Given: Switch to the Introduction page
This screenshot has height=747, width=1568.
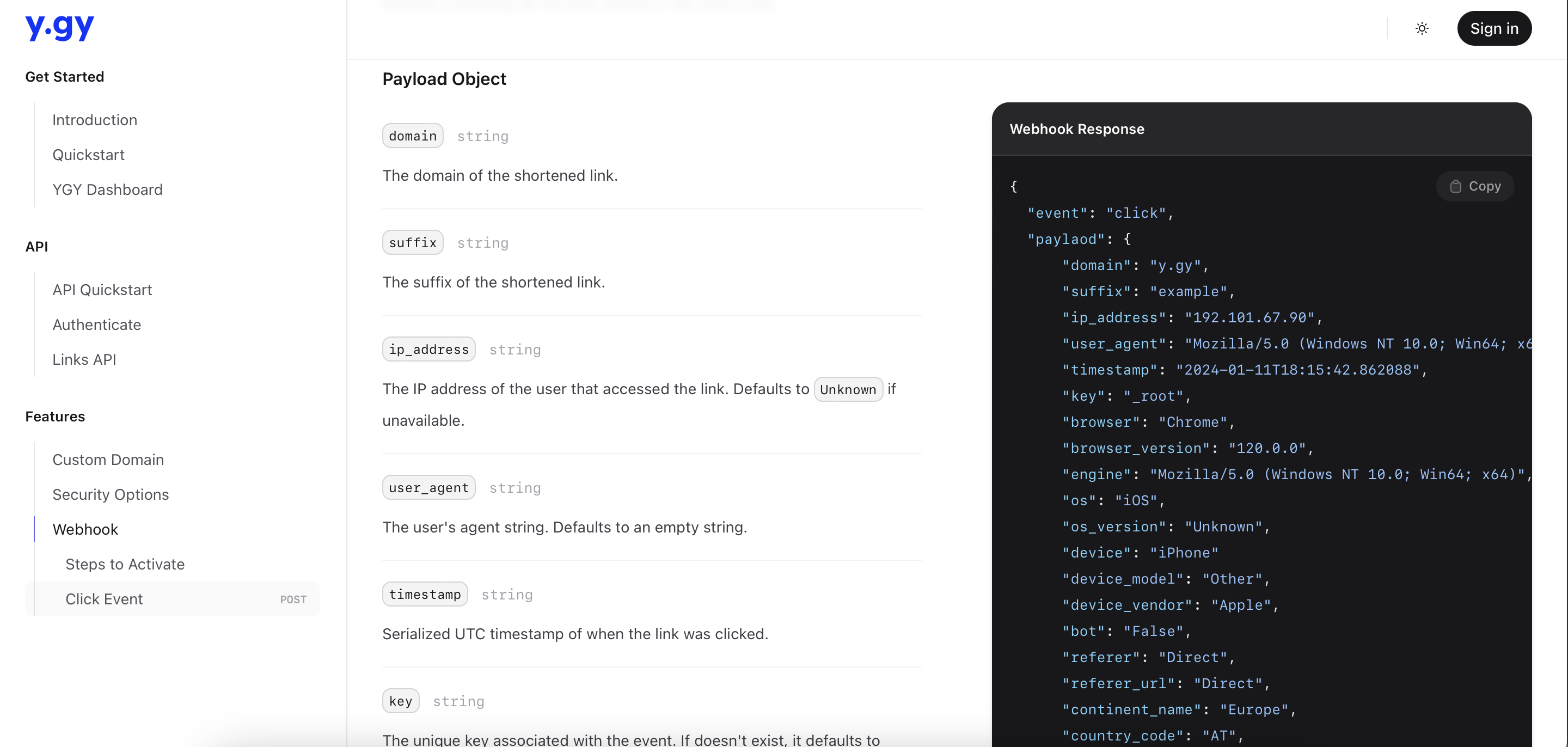Looking at the screenshot, I should click(x=94, y=120).
